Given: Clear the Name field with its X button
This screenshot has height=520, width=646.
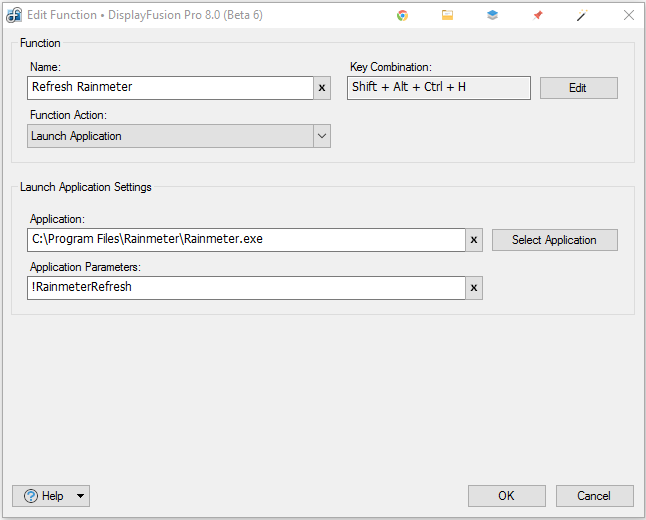Looking at the screenshot, I should click(x=322, y=88).
